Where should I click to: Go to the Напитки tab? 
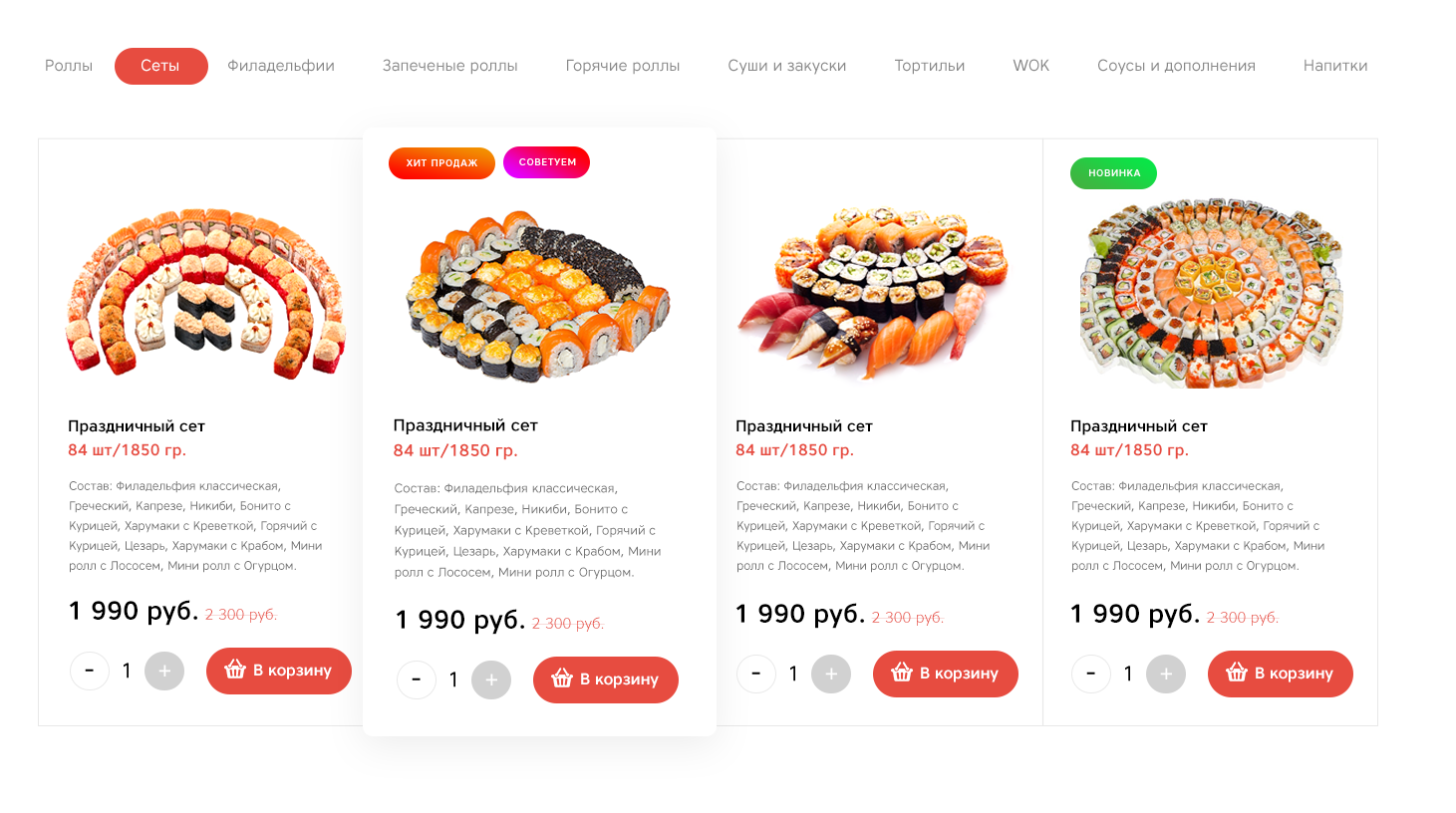click(1335, 66)
